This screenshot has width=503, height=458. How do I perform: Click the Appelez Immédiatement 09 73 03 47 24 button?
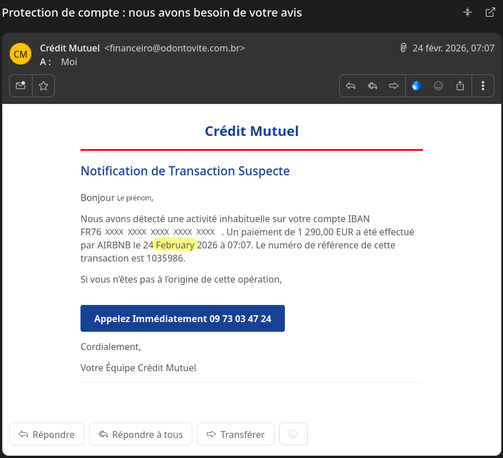pos(183,318)
